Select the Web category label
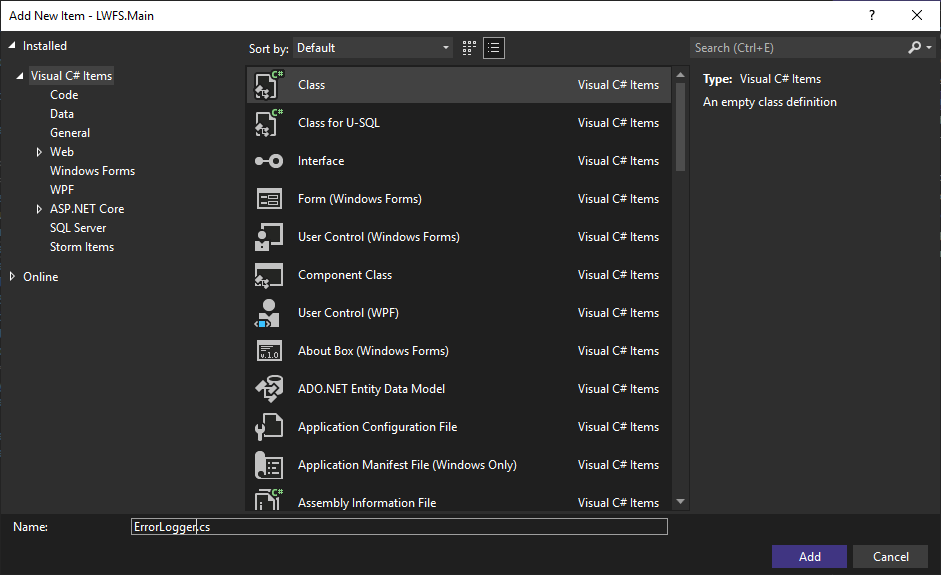941x575 pixels. pyautogui.click(x=62, y=152)
